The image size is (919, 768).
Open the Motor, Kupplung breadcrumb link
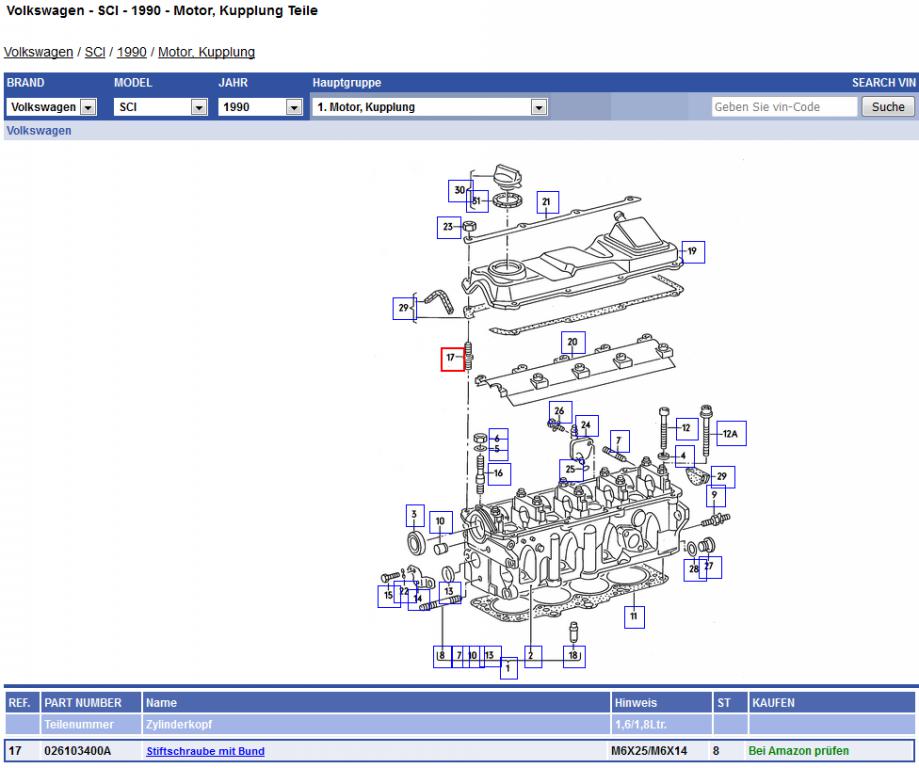pyautogui.click(x=206, y=52)
